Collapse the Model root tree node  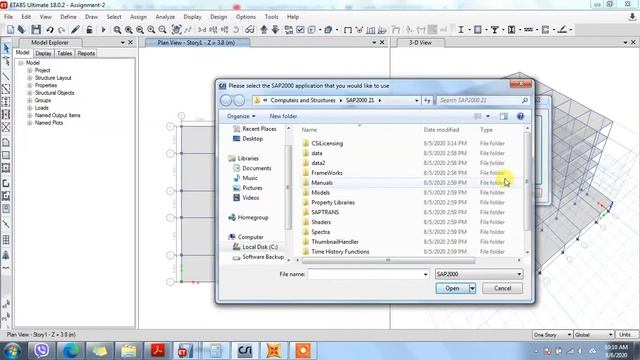pos(21,63)
